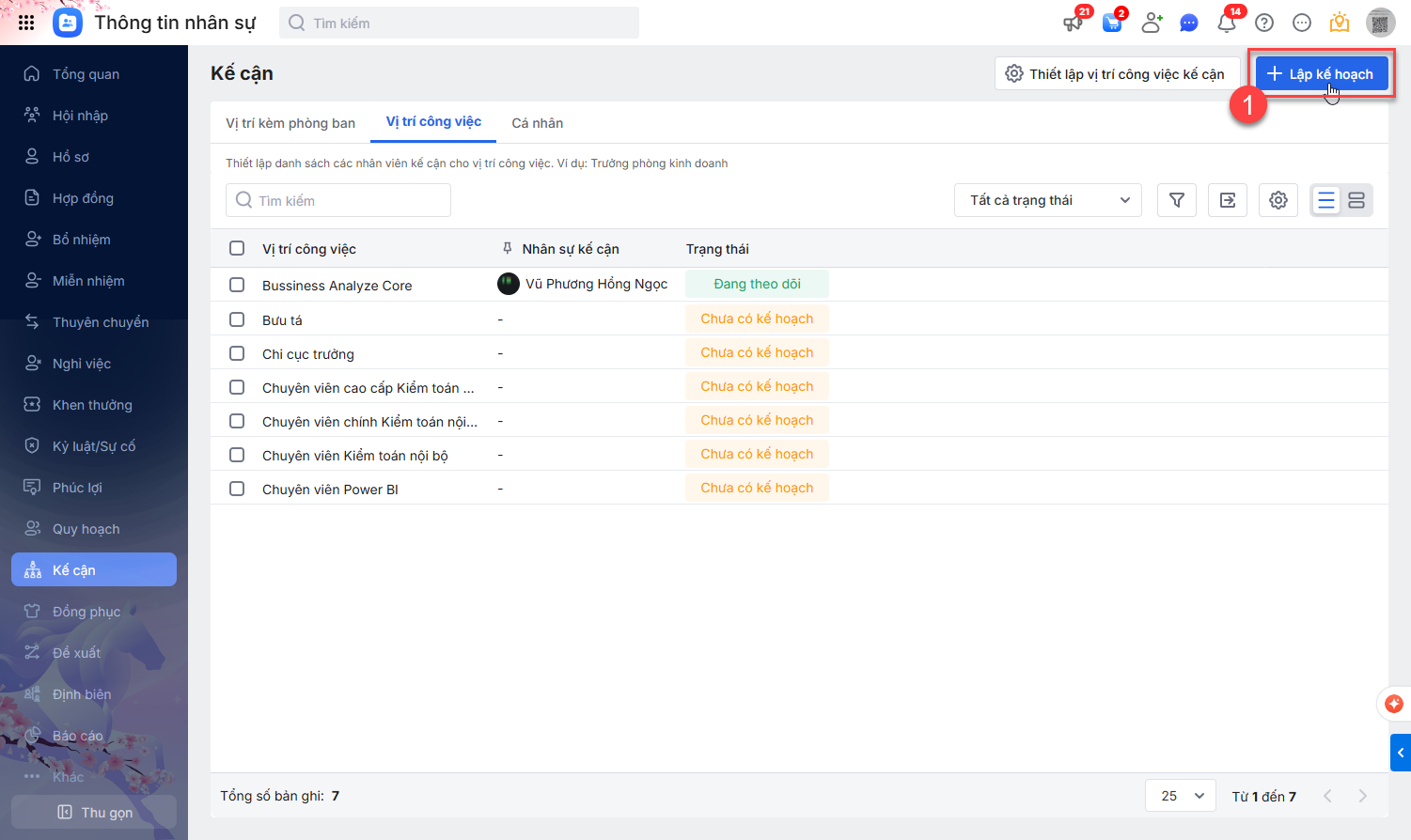This screenshot has height=840, width=1411.
Task: Open the column settings gear icon
Action: click(x=1278, y=200)
